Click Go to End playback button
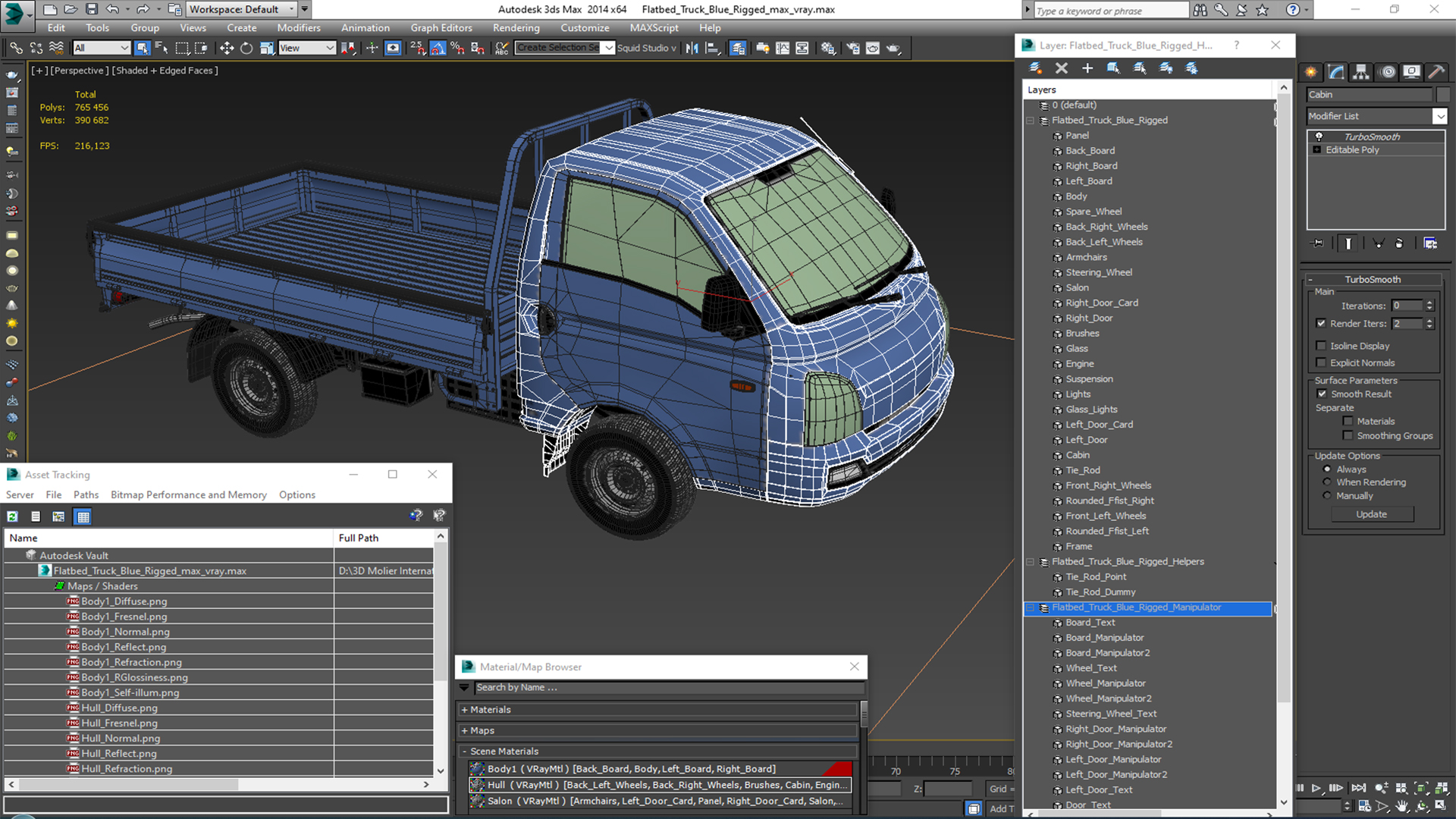This screenshot has height=819, width=1456. (x=1359, y=789)
